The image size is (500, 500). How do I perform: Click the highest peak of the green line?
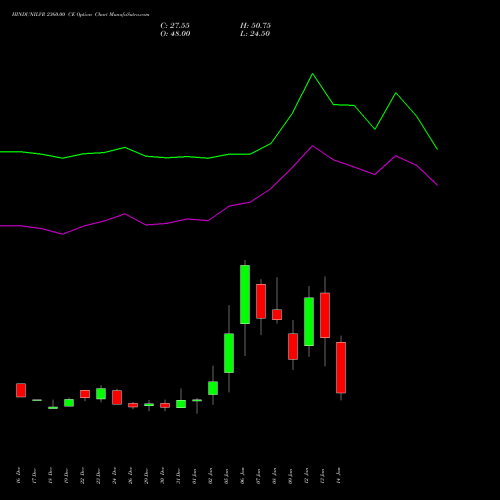[313, 74]
